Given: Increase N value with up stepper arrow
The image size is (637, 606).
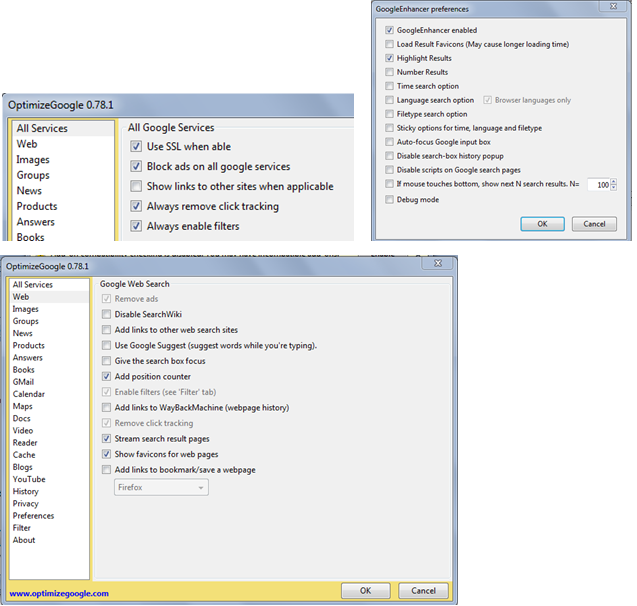Looking at the screenshot, I should [x=613, y=182].
